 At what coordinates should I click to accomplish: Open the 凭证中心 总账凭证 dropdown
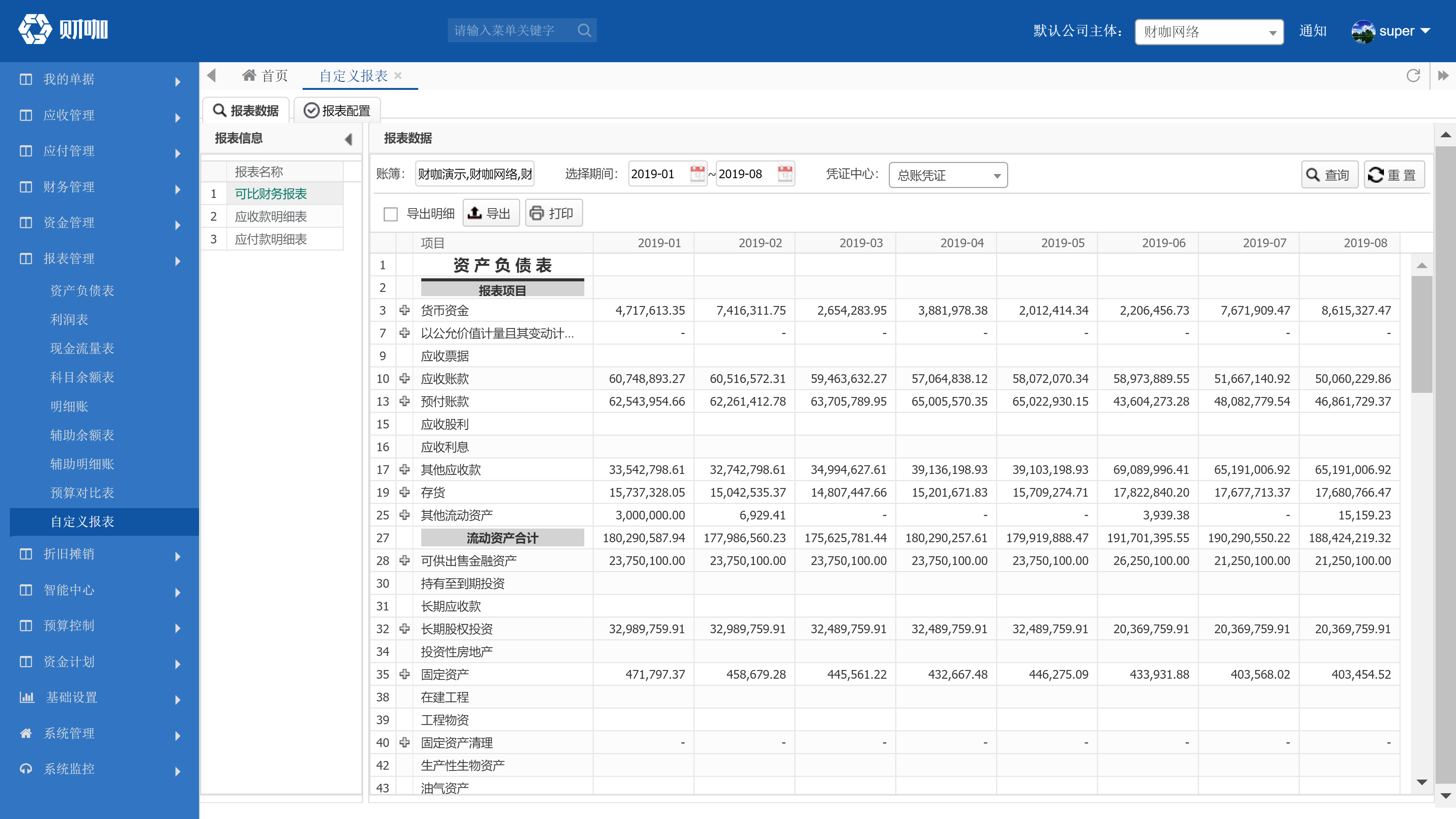pos(948,175)
